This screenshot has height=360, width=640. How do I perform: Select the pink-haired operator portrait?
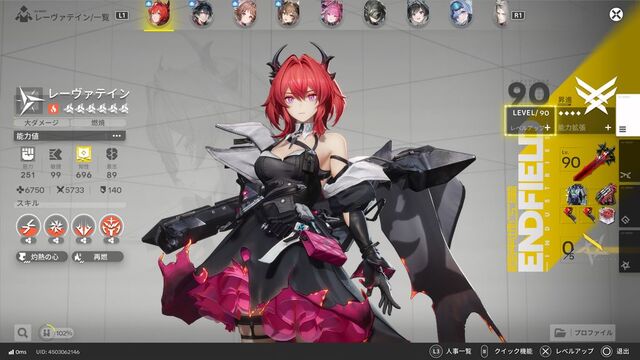pyautogui.click(x=332, y=14)
